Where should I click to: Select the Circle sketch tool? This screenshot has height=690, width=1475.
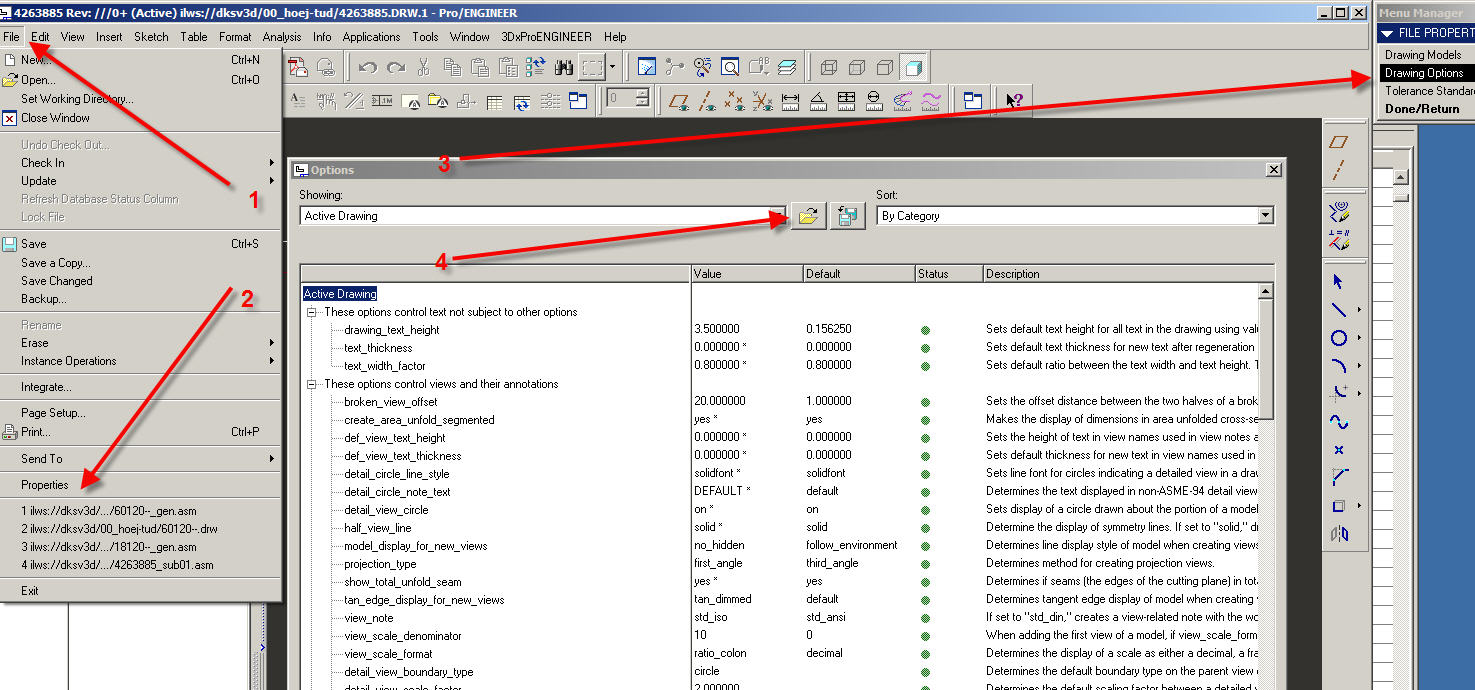1339,338
